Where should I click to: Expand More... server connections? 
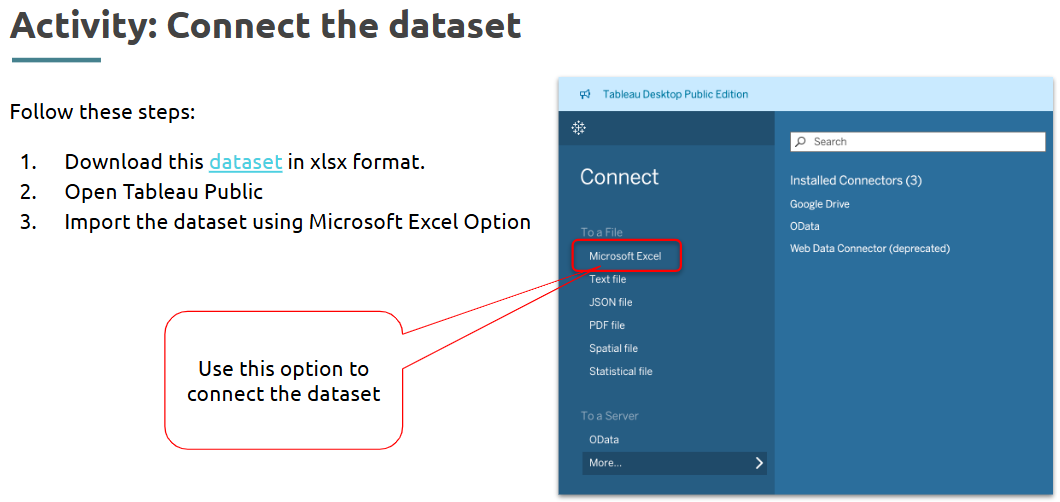[674, 463]
